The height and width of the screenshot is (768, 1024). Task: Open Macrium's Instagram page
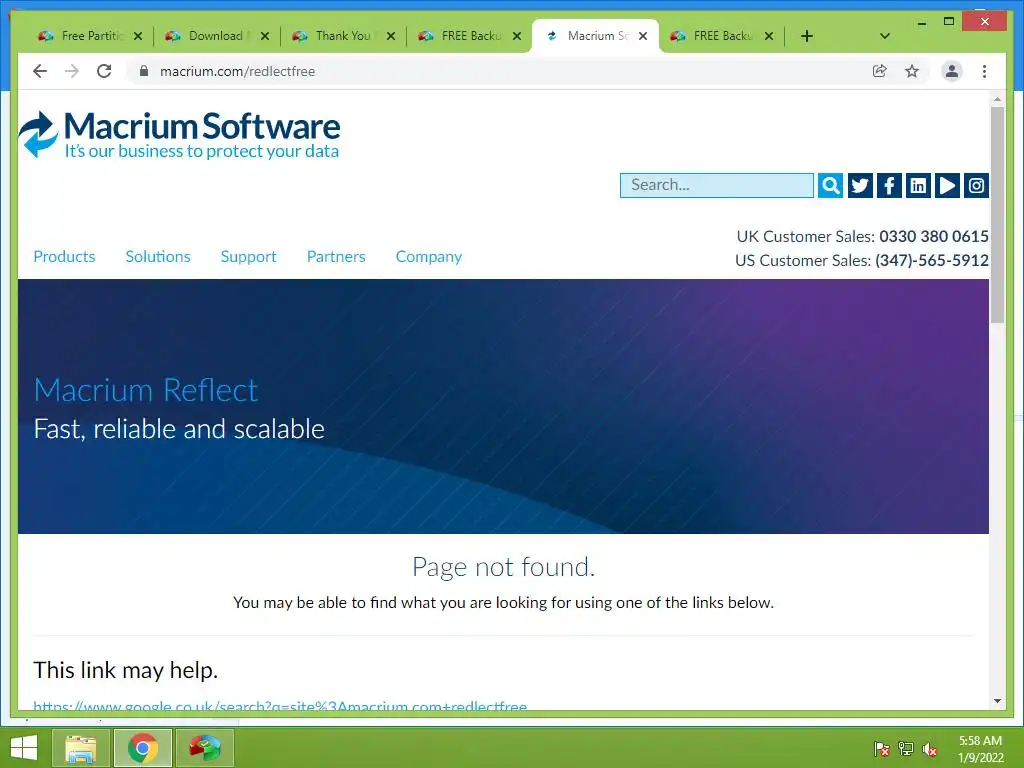pyautogui.click(x=976, y=185)
